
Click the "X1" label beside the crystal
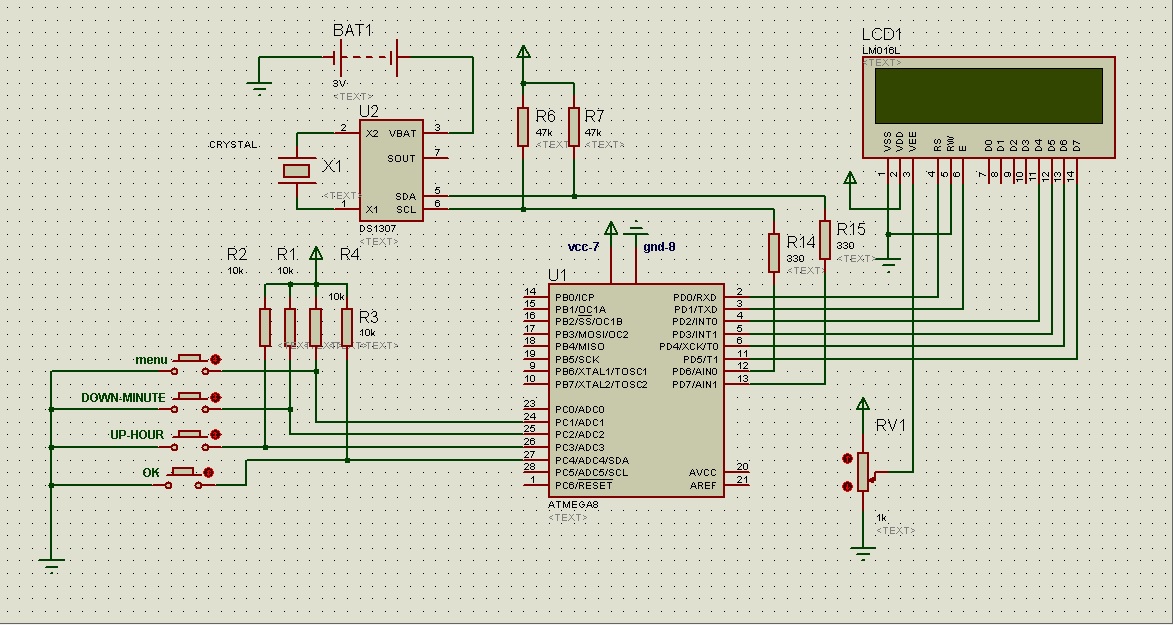tap(331, 165)
